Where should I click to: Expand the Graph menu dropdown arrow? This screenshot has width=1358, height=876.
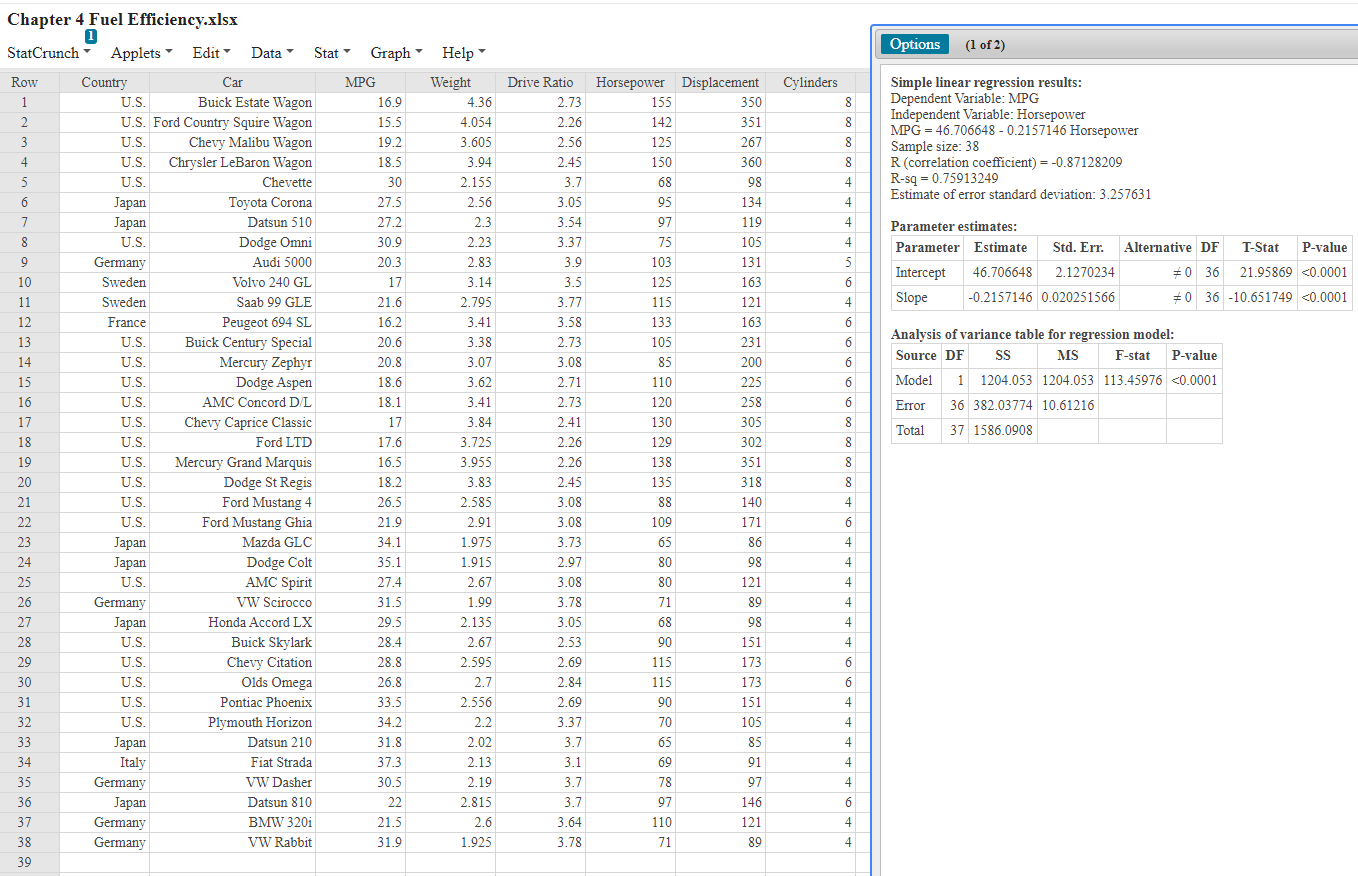[416, 53]
